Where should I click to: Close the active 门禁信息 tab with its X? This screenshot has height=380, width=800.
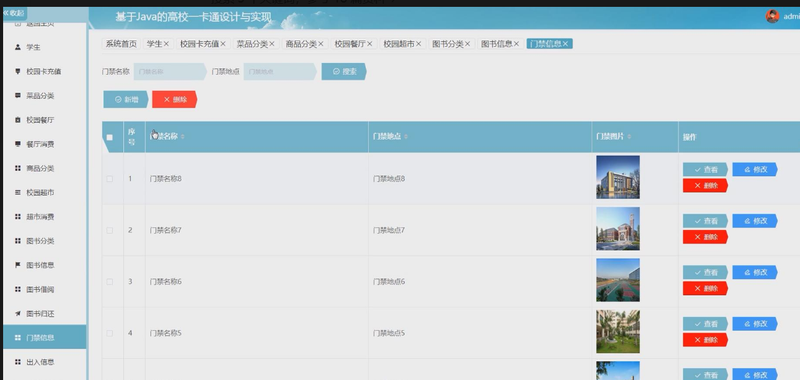coord(565,44)
